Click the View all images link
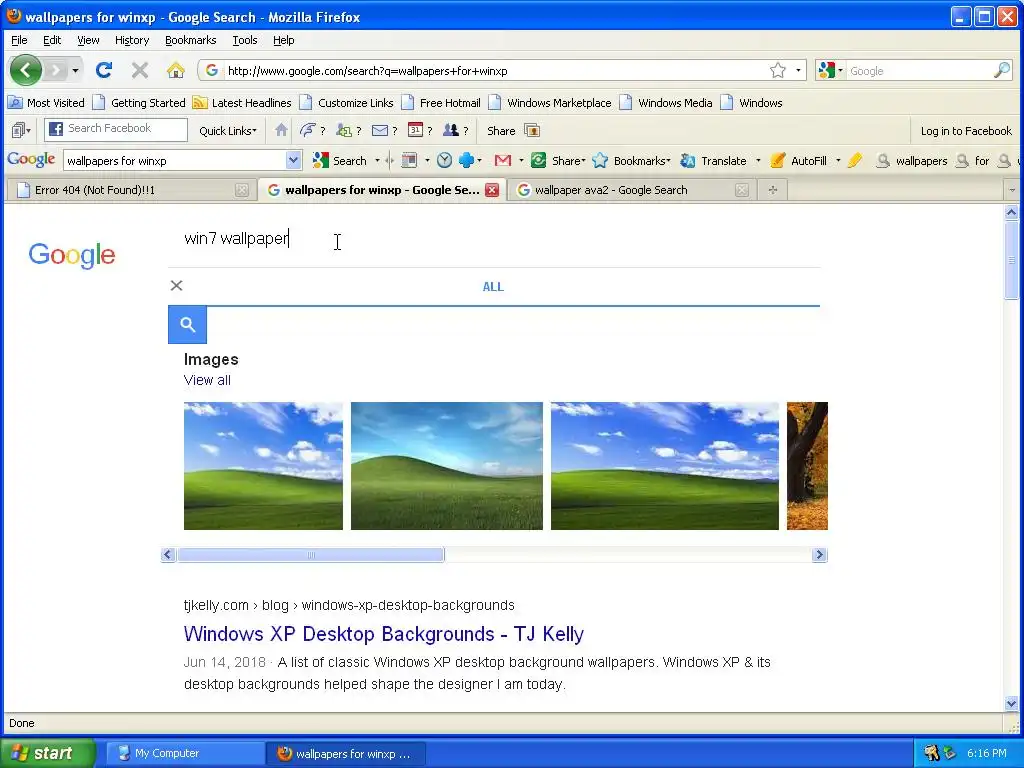 (x=207, y=380)
